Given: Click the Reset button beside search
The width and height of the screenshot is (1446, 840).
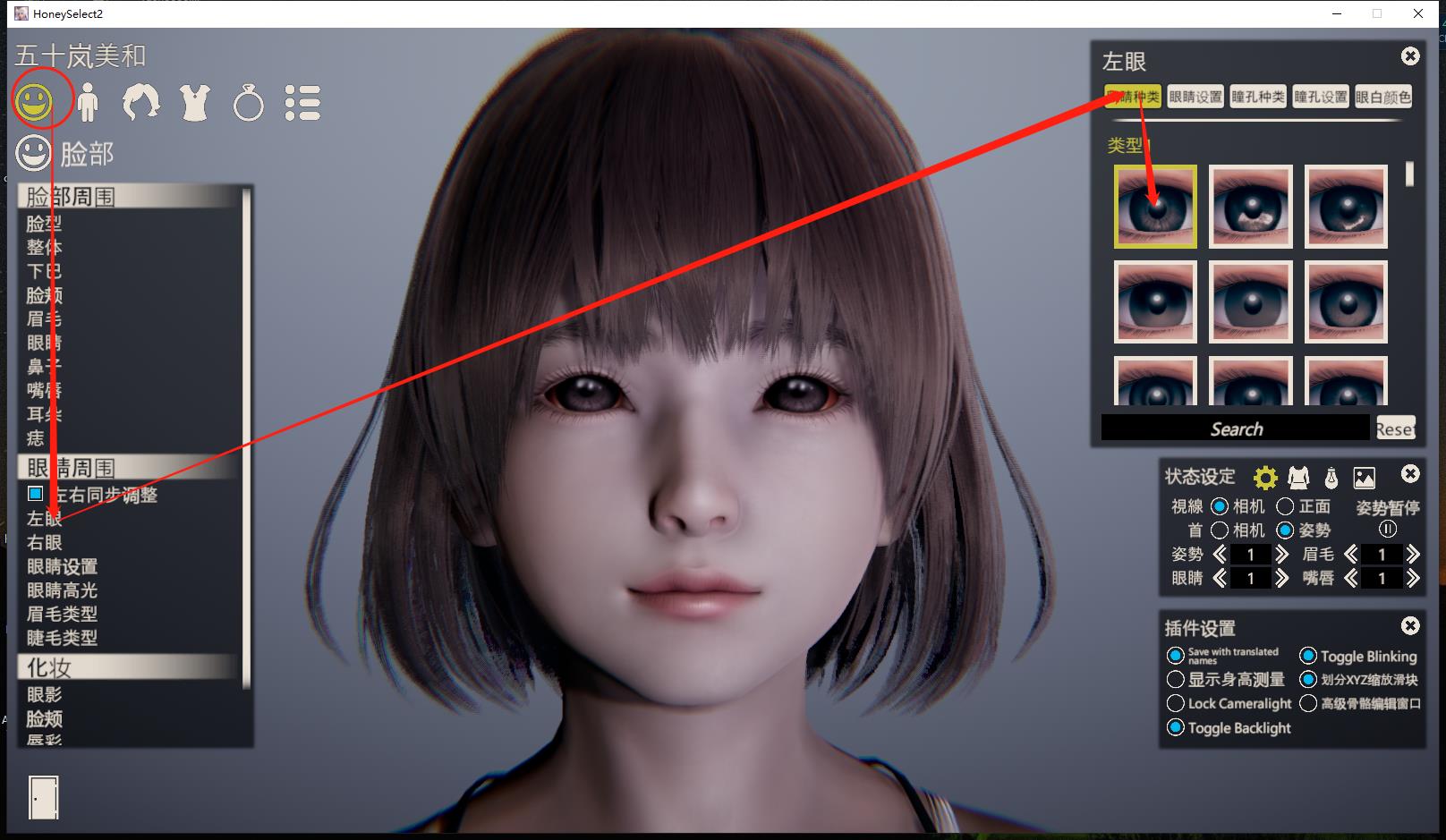Looking at the screenshot, I should (1395, 428).
